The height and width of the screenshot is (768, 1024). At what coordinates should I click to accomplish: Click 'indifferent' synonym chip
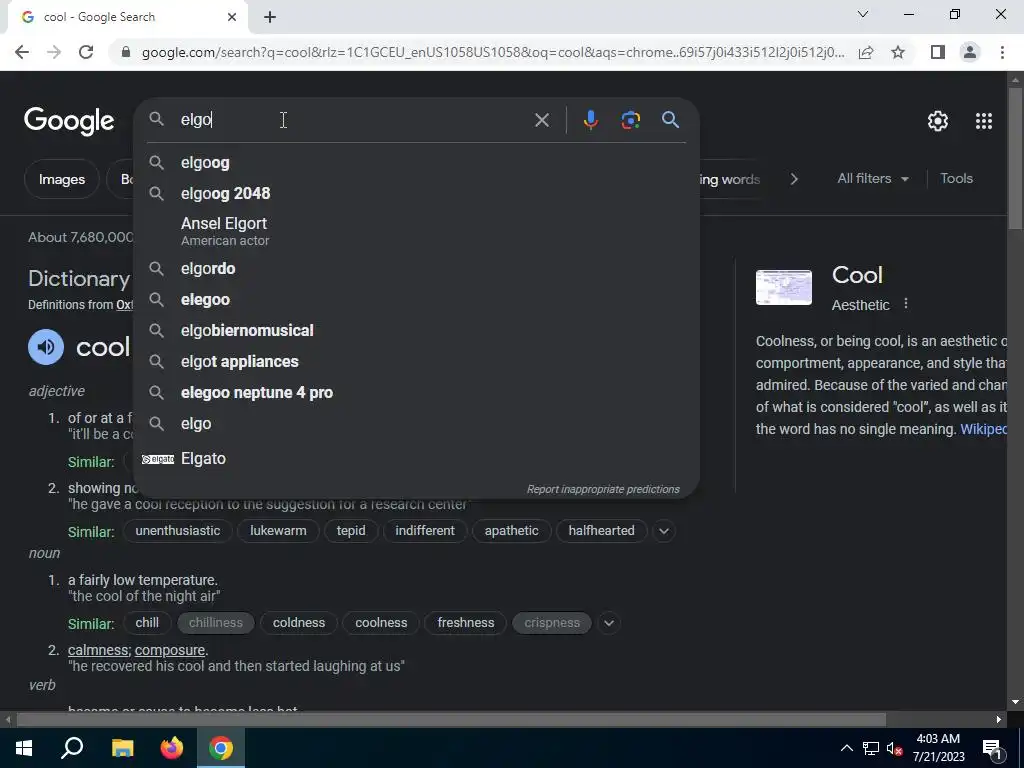pyautogui.click(x=424, y=531)
